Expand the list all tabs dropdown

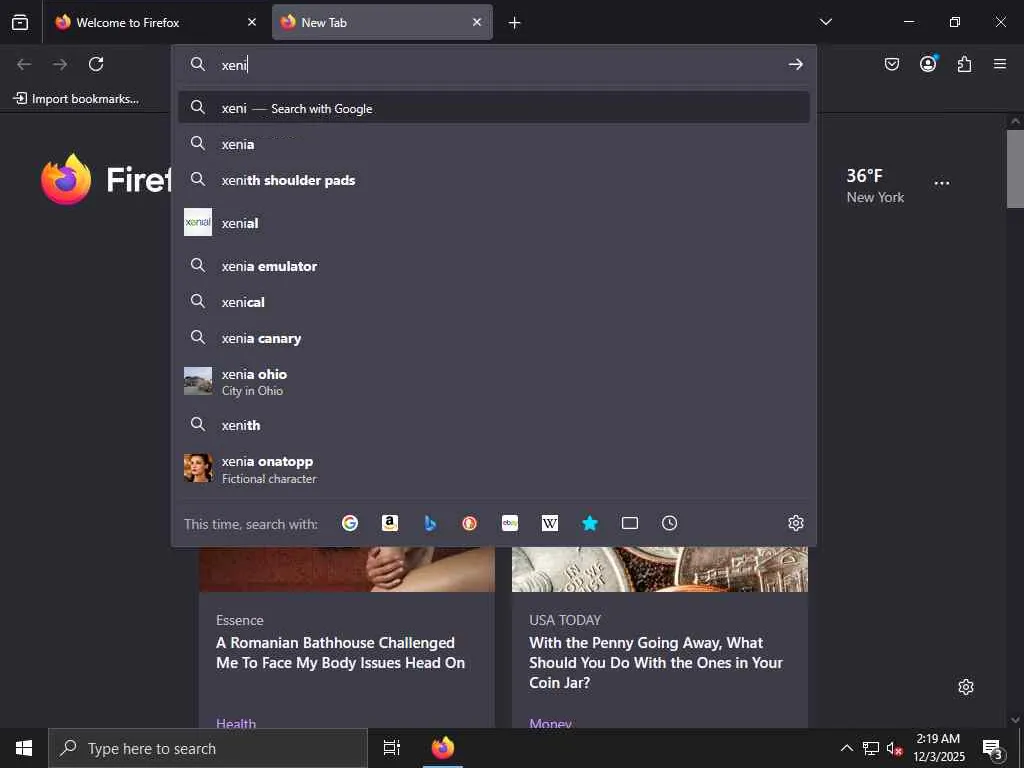825,22
